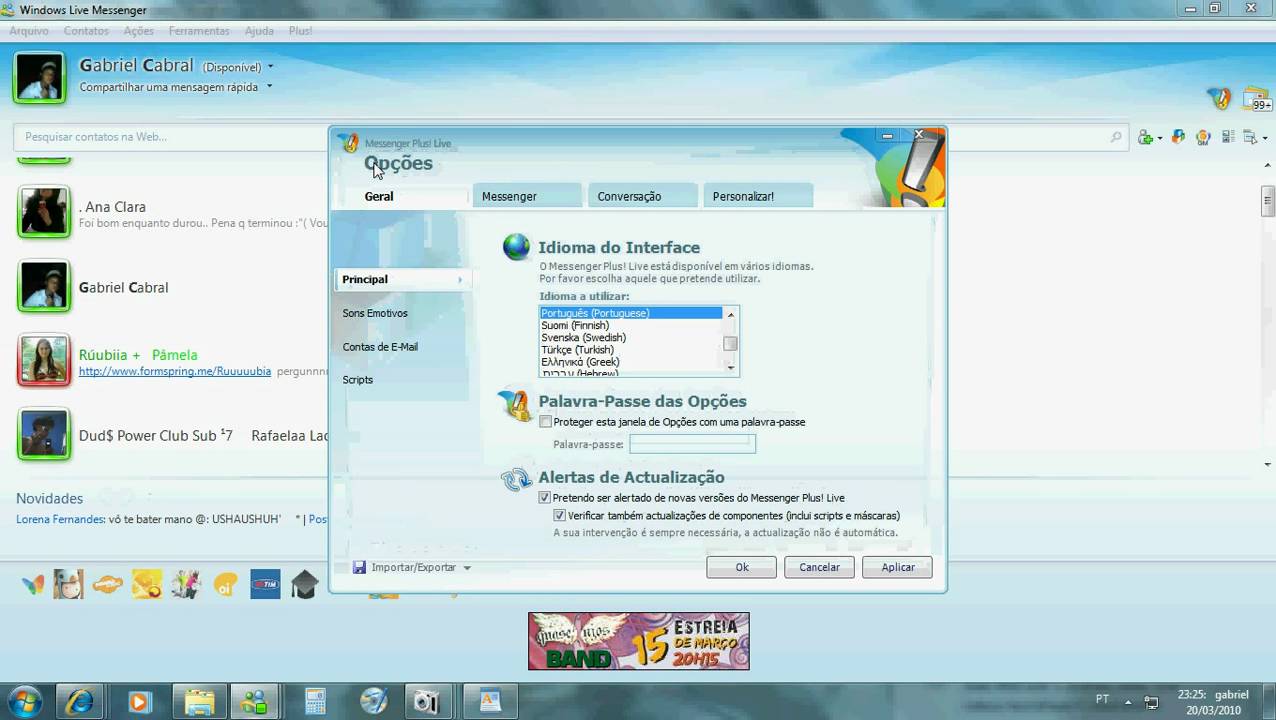Click the contact list layout icon
This screenshot has height=720, width=1276.
[x=1227, y=137]
